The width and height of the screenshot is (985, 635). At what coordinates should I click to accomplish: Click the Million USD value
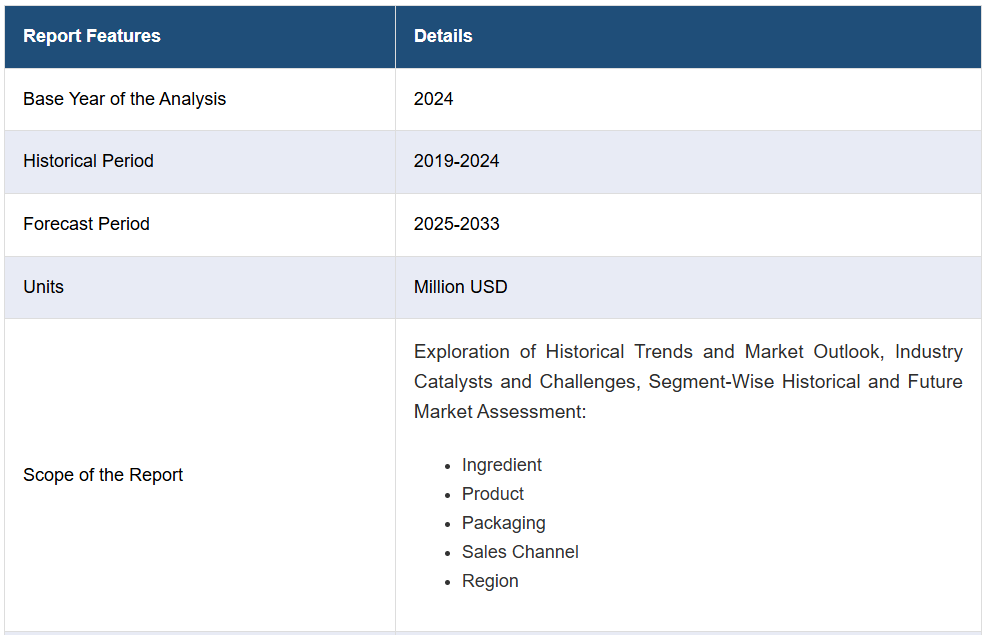click(460, 287)
